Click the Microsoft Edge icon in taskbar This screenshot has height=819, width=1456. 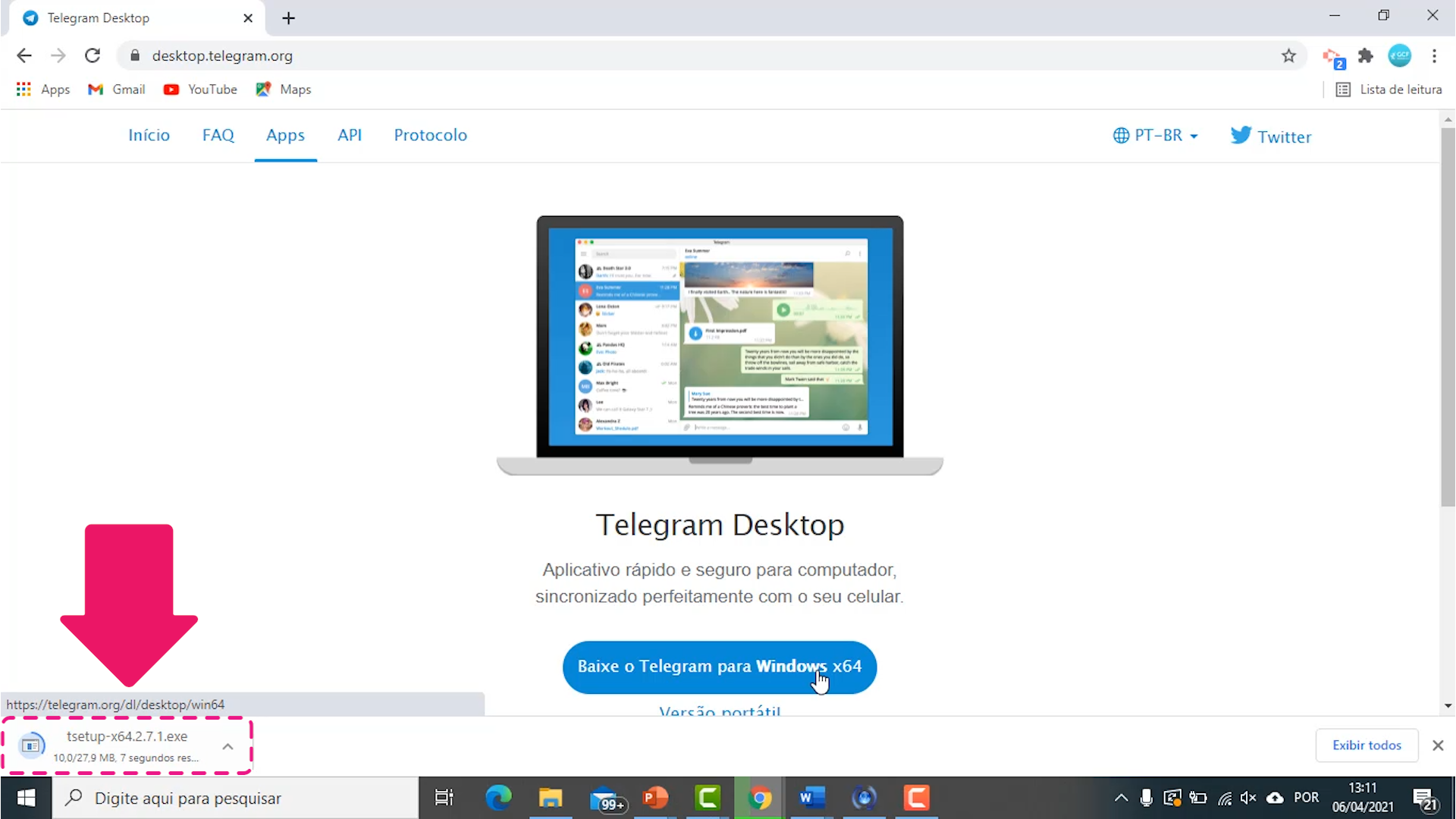pos(497,797)
